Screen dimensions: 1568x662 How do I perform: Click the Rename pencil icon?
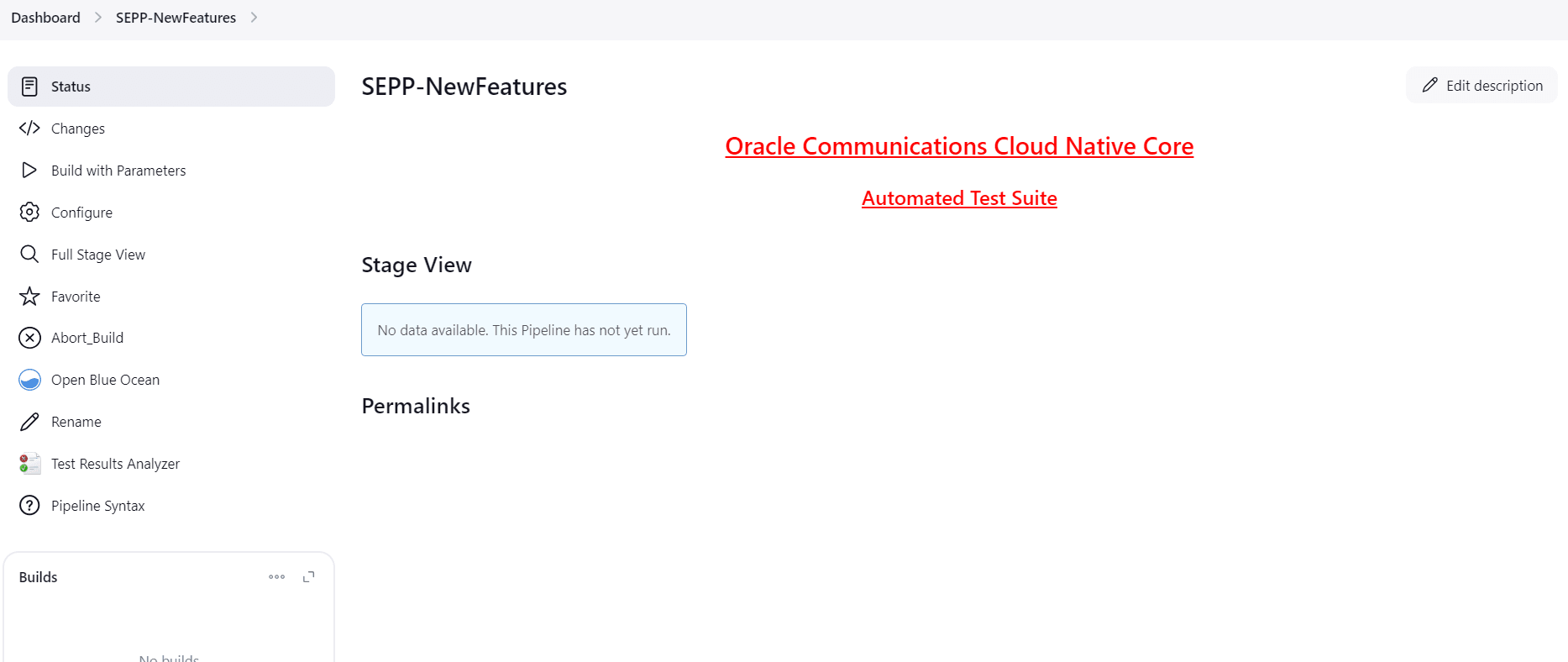point(29,422)
